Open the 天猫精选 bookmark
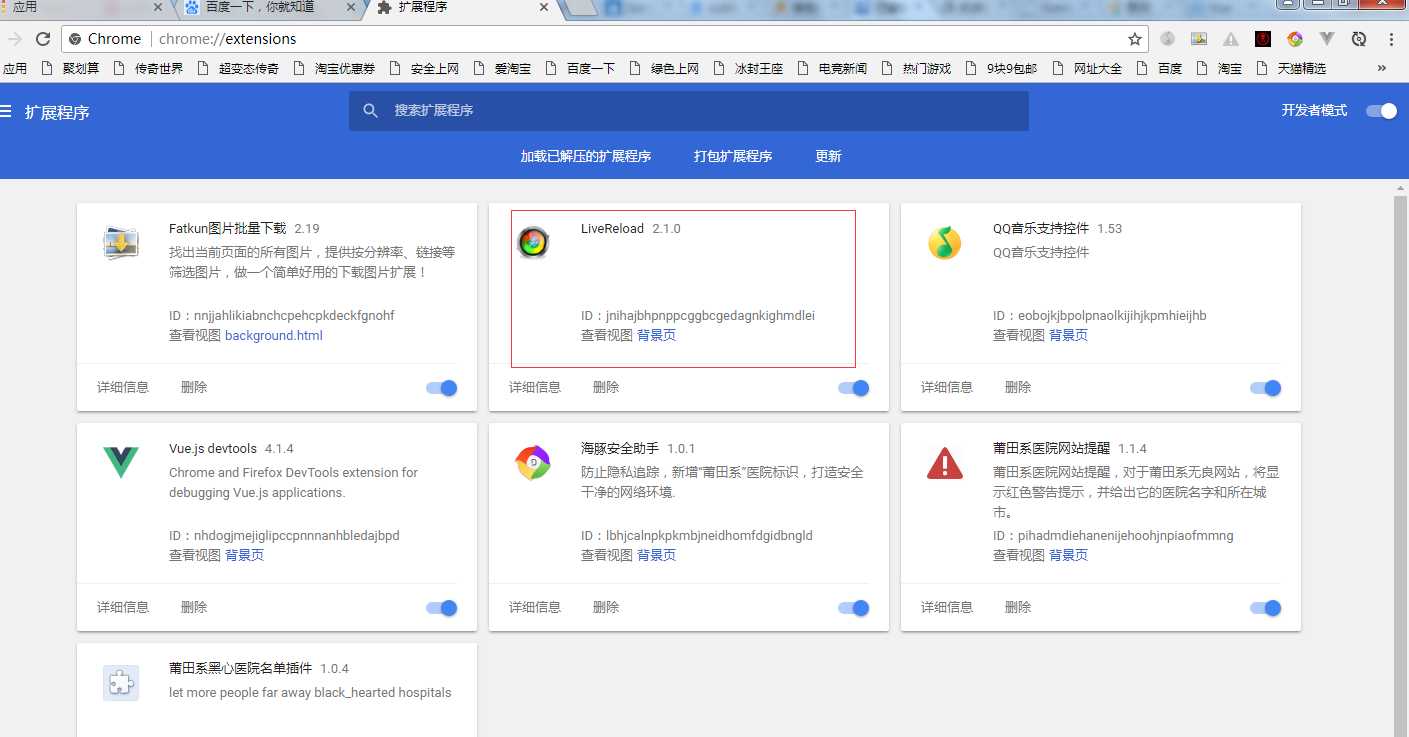1409x737 pixels. (x=1290, y=69)
